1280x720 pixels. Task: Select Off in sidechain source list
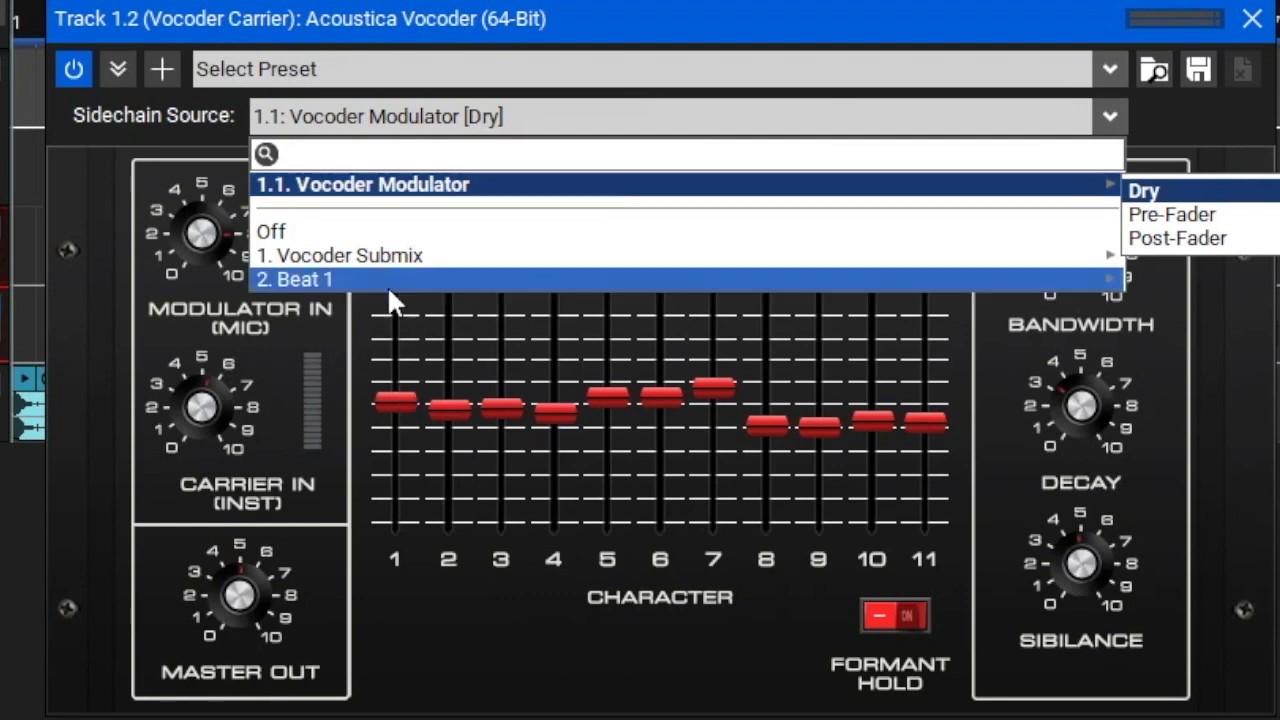[686, 231]
